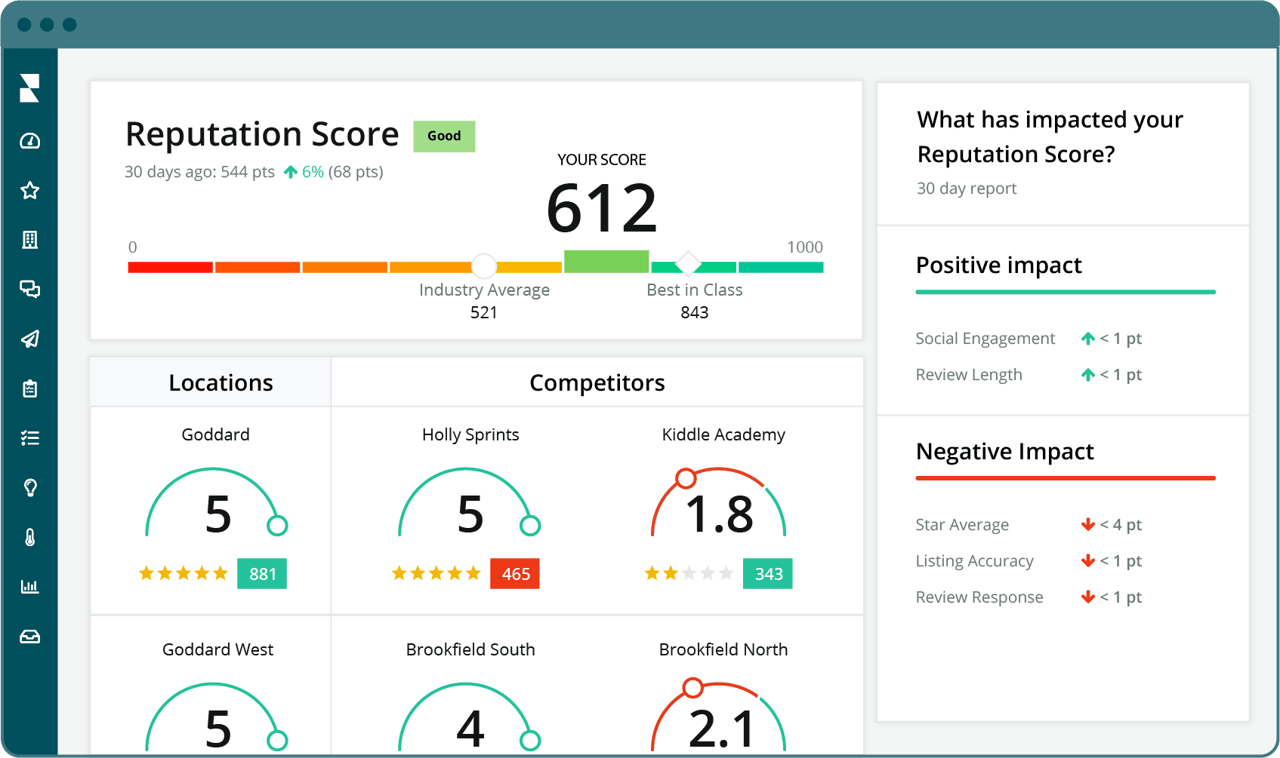This screenshot has height=758, width=1280.
Task: Select the Holly Sprints red 465 badge
Action: click(515, 574)
